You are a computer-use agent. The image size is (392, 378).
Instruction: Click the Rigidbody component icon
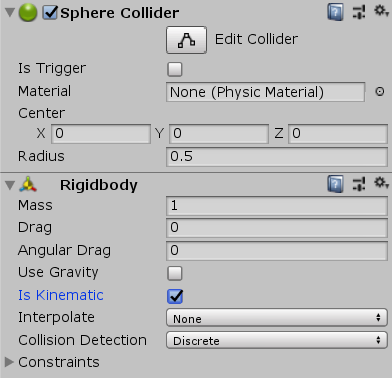pyautogui.click(x=28, y=184)
